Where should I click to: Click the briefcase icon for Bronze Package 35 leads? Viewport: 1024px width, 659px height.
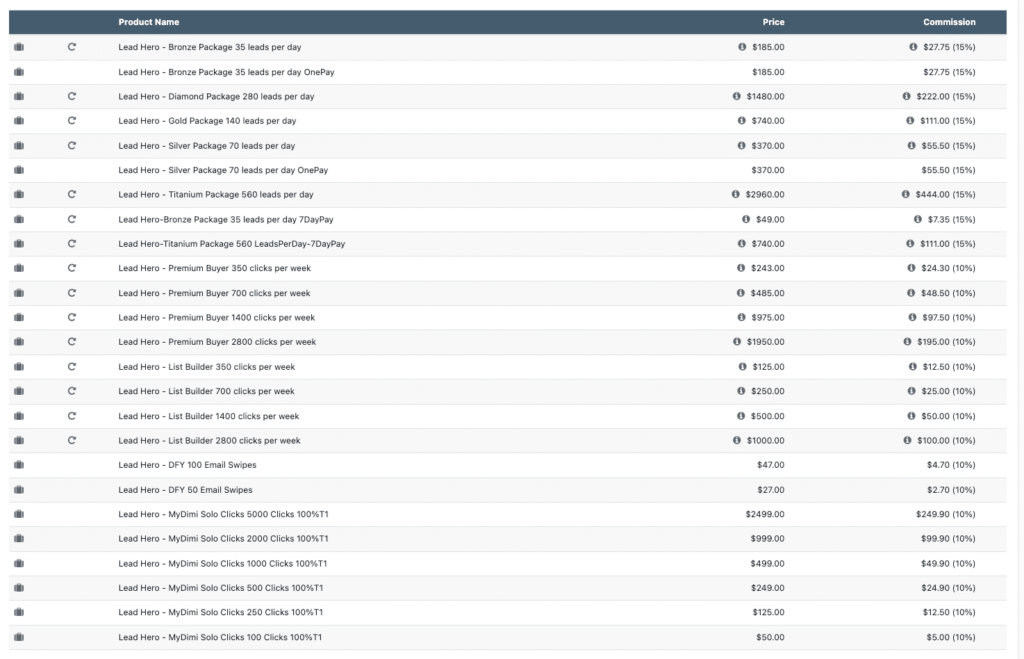pyautogui.click(x=18, y=46)
